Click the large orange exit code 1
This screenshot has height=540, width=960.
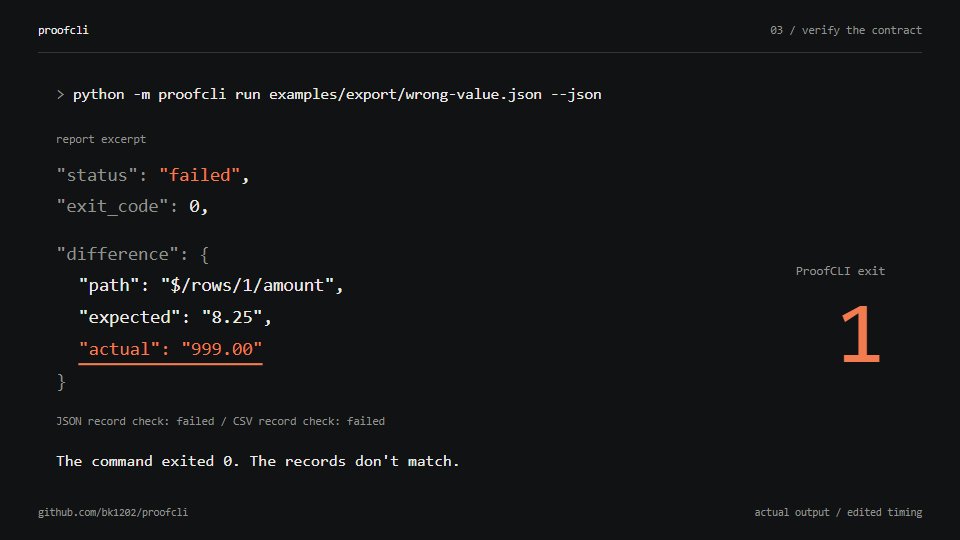(x=860, y=335)
